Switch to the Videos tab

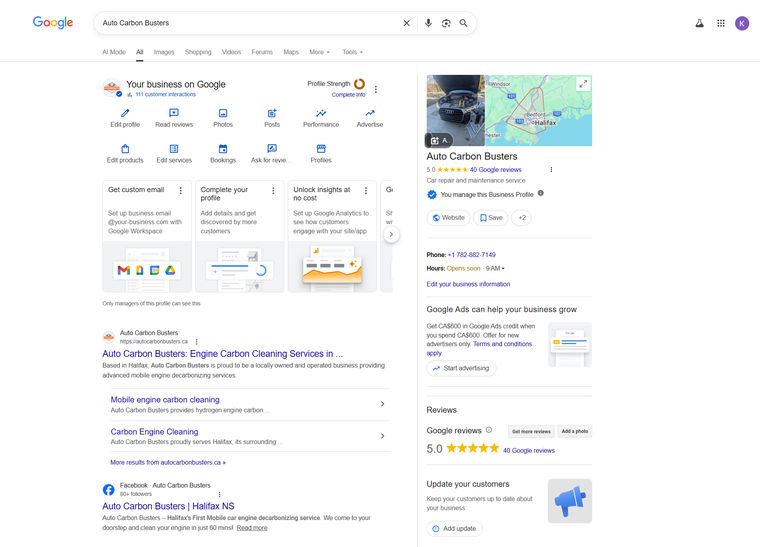[x=231, y=52]
